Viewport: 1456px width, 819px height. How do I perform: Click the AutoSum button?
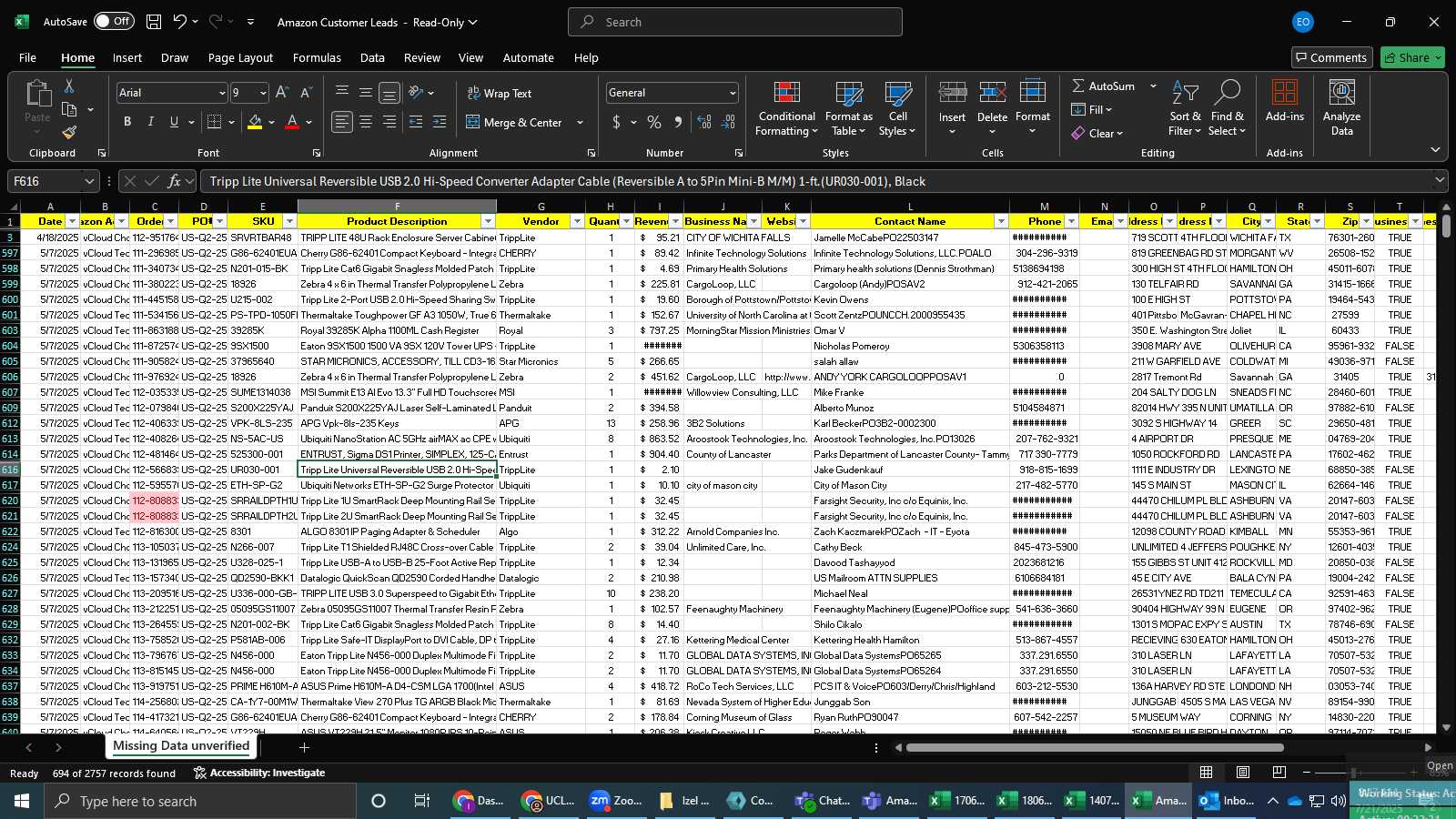pos(1103,86)
